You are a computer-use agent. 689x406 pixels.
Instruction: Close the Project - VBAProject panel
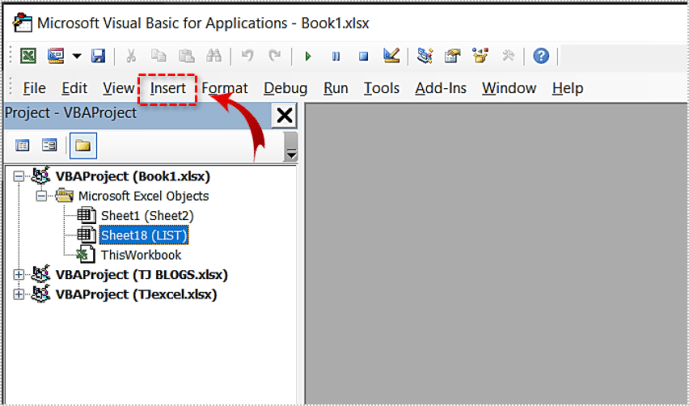coord(284,116)
